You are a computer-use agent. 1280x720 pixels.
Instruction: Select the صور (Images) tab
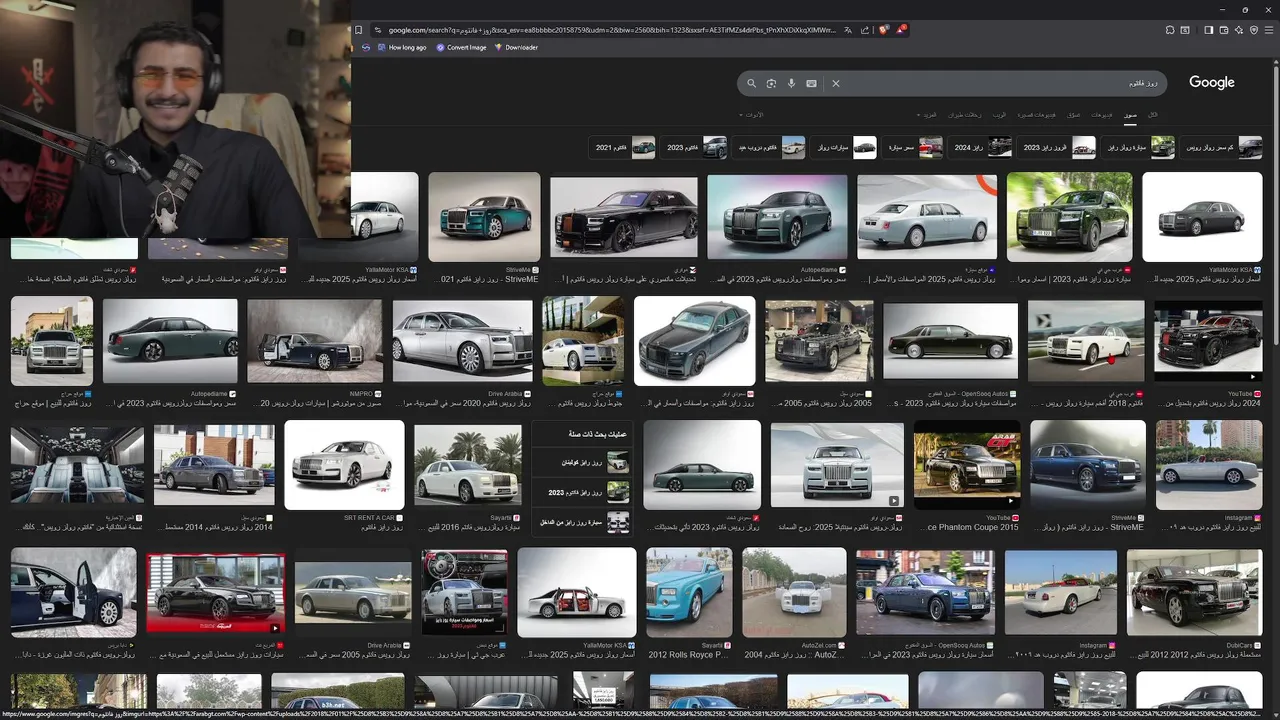pos(1130,115)
